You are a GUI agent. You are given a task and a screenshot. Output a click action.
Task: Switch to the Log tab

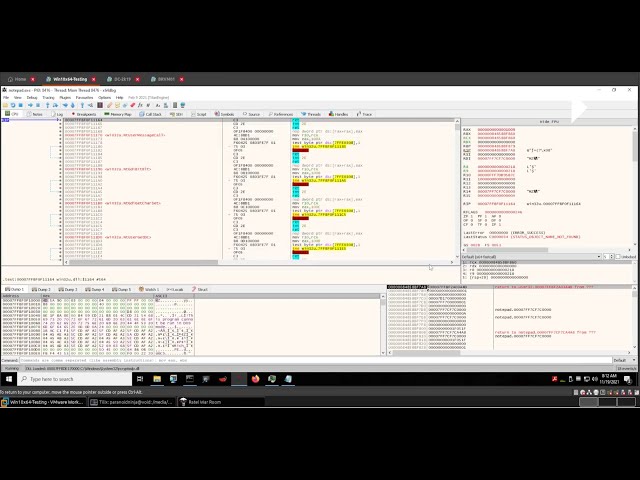tap(58, 114)
